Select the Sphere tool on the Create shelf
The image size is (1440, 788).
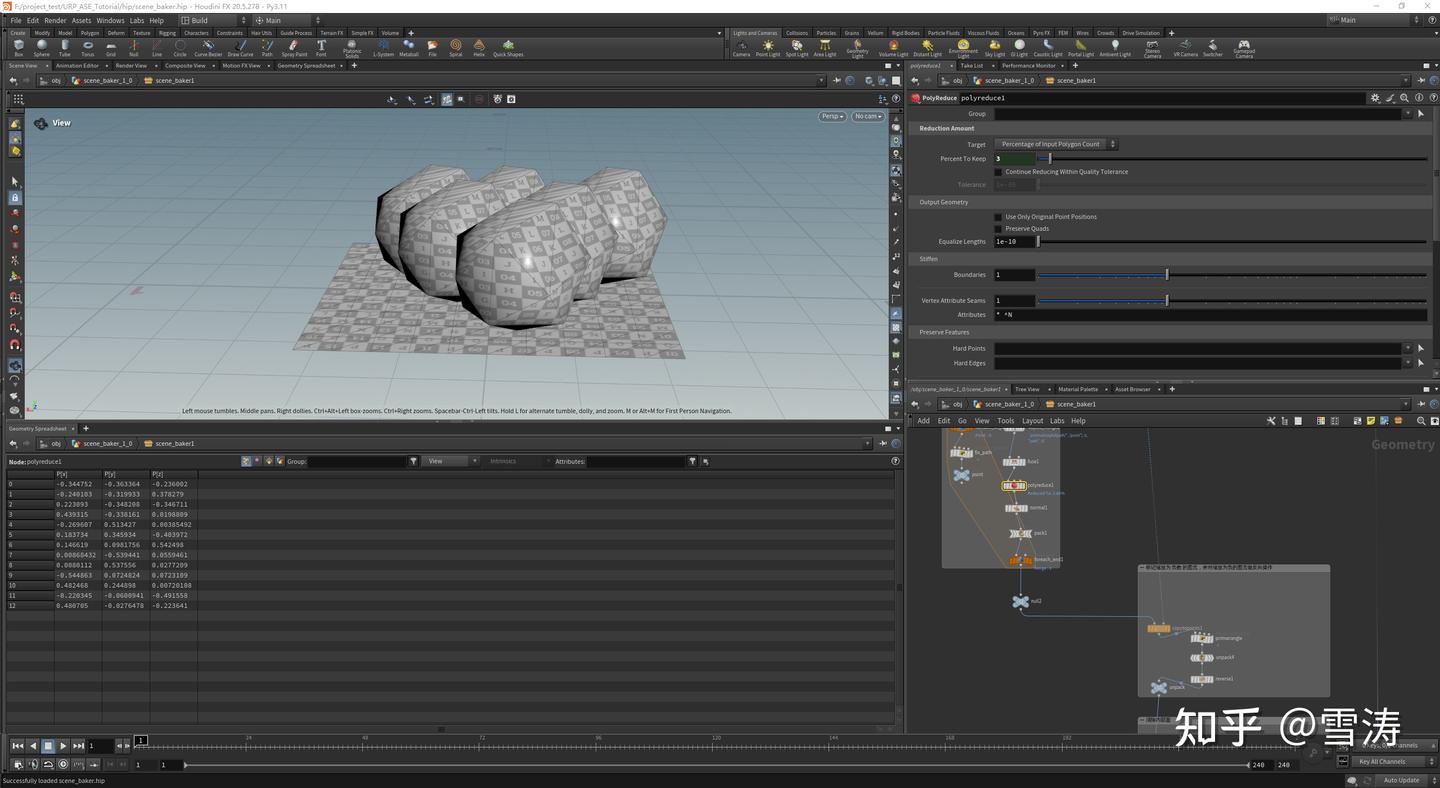point(41,46)
